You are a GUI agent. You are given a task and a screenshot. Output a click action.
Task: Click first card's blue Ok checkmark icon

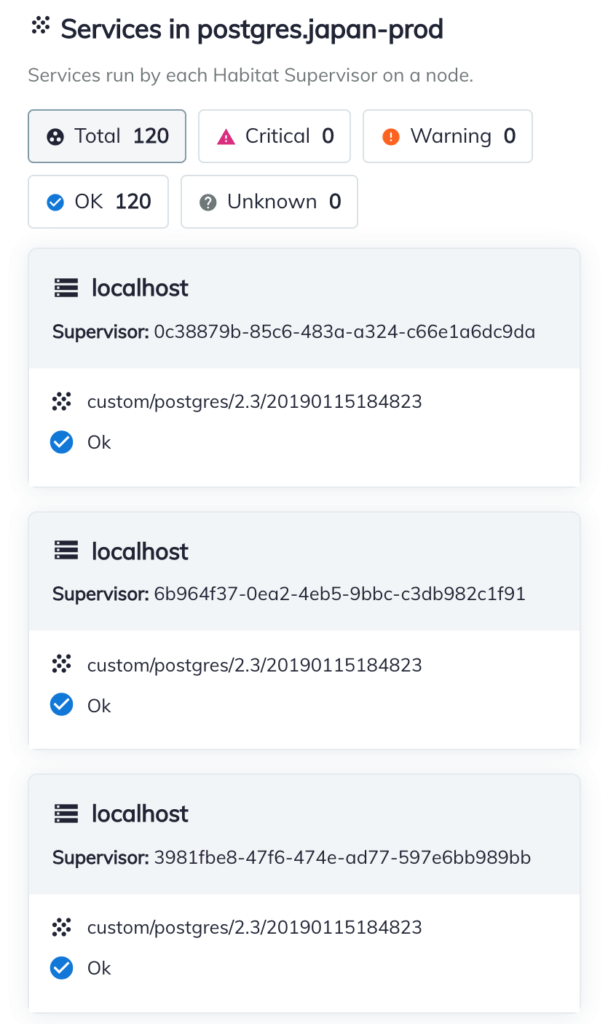pyautogui.click(x=62, y=442)
